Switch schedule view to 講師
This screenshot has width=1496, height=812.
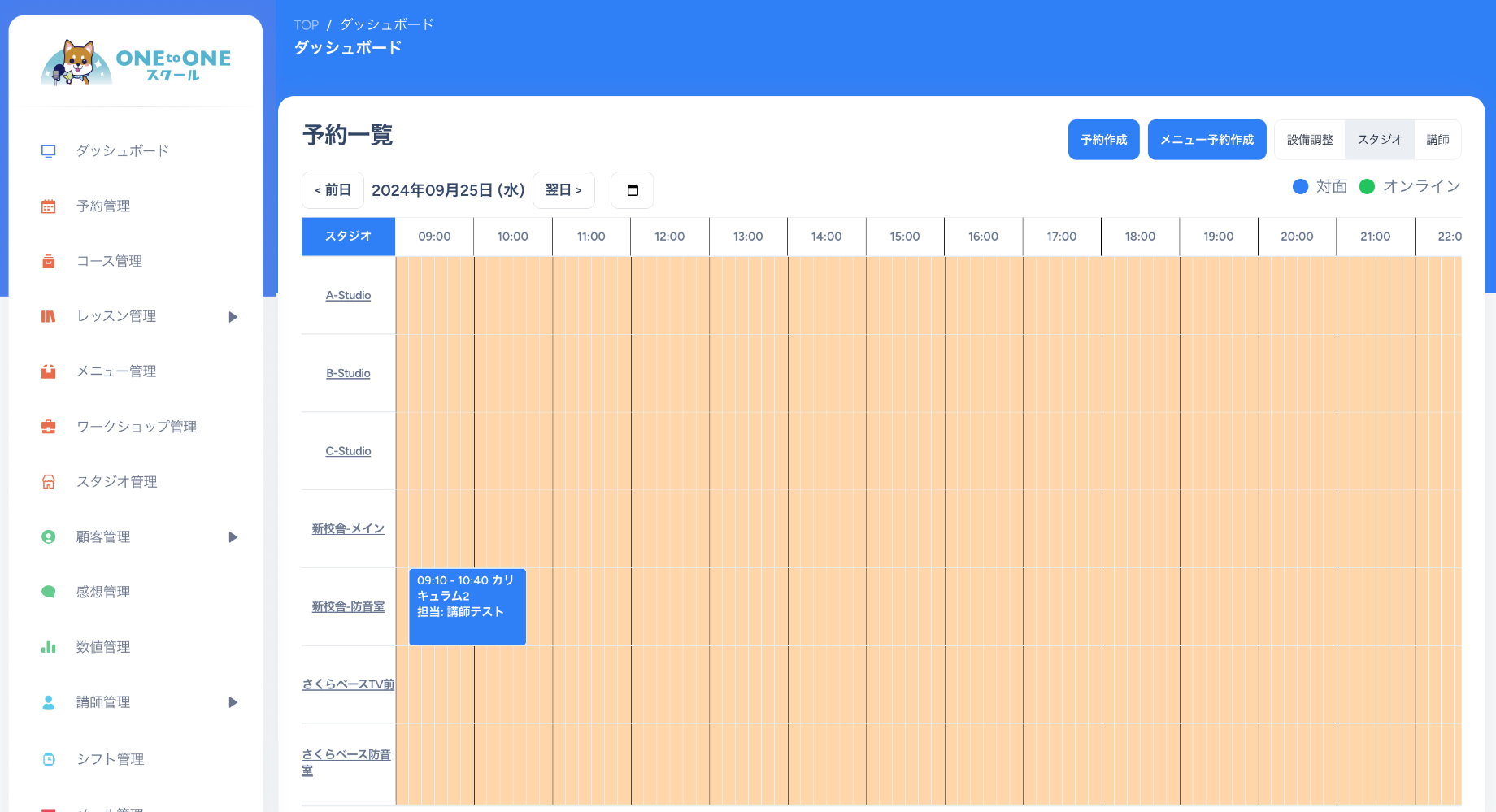point(1437,140)
